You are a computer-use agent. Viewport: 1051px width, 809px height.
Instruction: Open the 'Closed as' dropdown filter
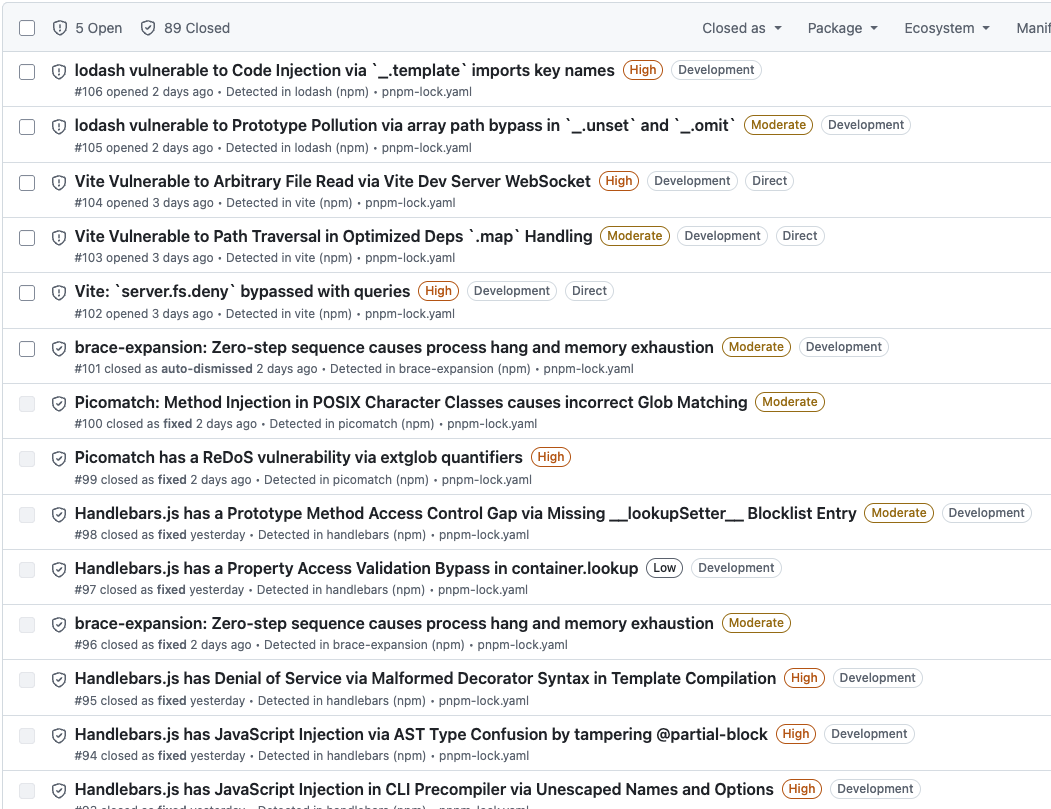coord(740,28)
